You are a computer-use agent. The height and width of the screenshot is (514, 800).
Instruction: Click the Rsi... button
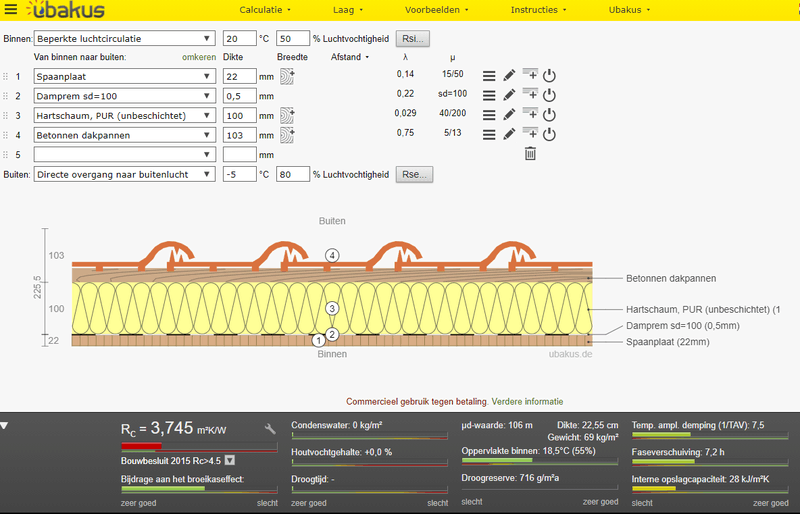click(413, 39)
